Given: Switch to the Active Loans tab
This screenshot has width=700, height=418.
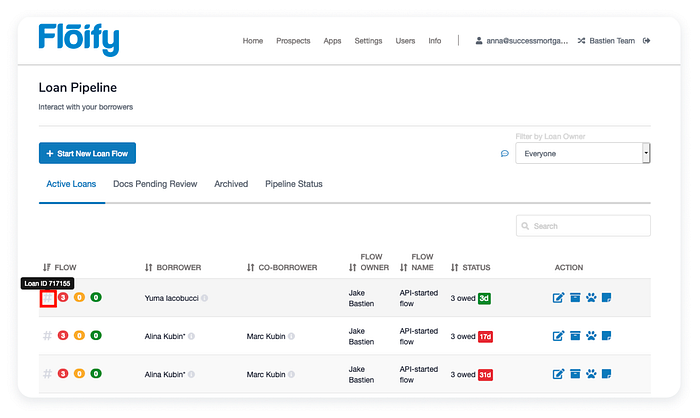Looking at the screenshot, I should (x=71, y=184).
